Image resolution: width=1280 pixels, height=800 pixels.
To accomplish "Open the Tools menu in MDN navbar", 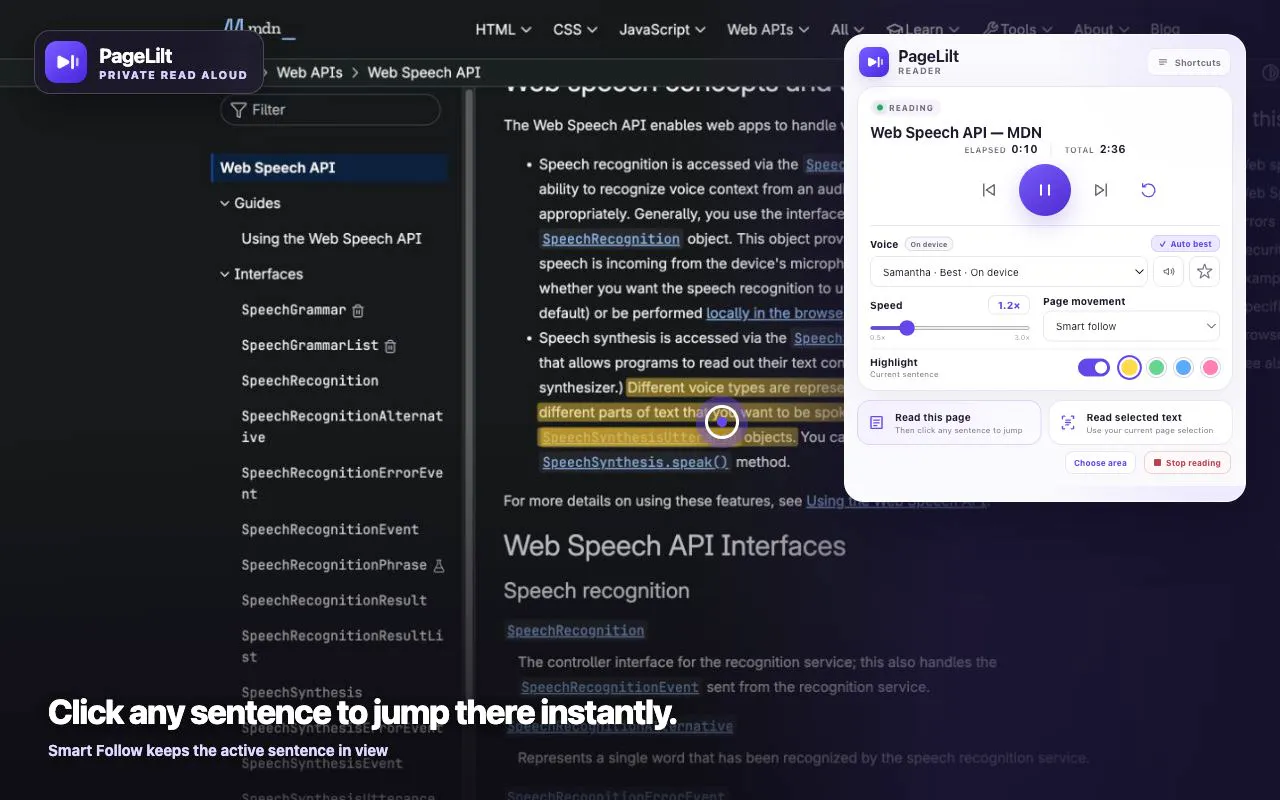I will point(1017,30).
